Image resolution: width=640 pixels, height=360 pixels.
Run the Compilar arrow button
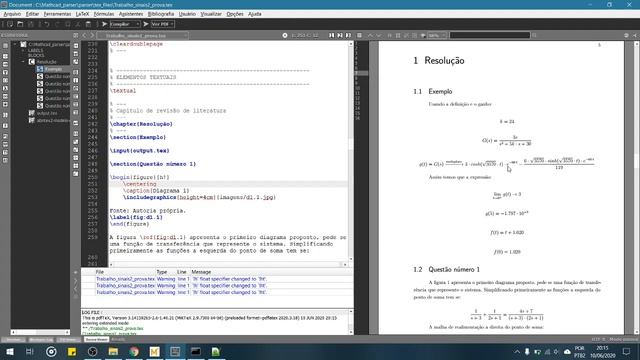pos(104,24)
